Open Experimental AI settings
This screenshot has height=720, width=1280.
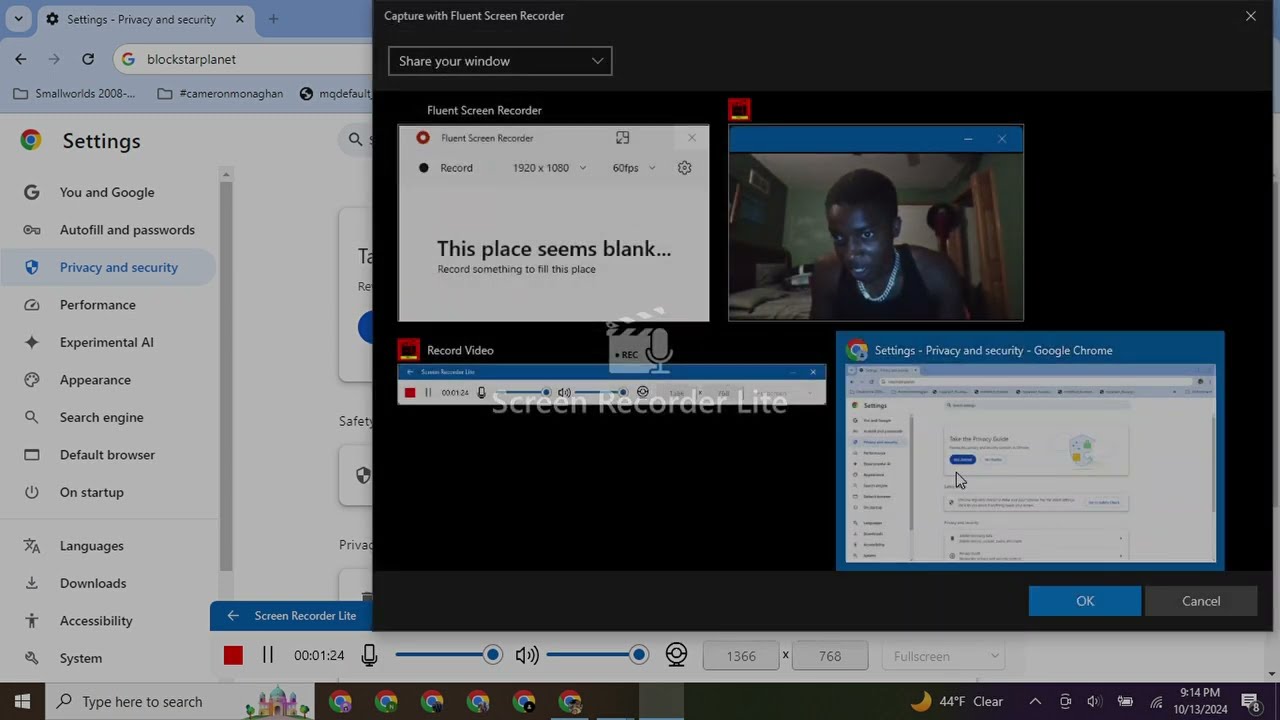pos(107,342)
